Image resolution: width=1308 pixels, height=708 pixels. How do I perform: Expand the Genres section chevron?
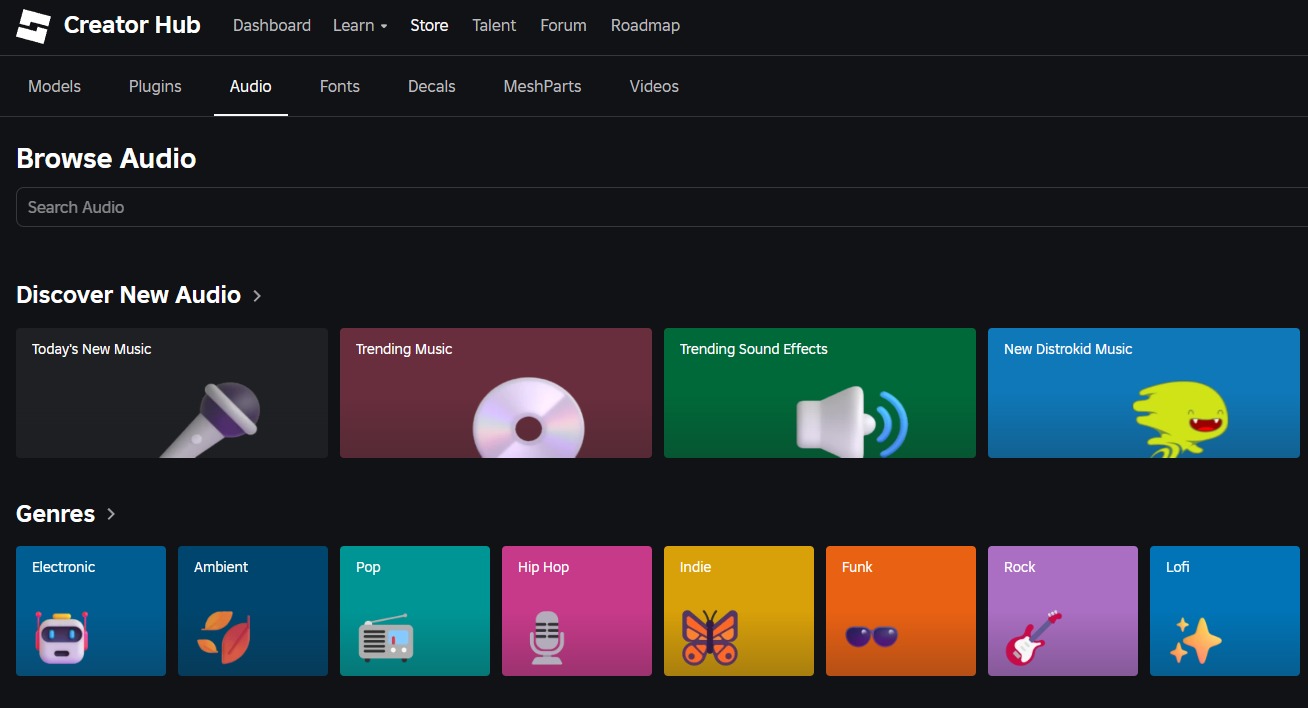[x=111, y=514]
